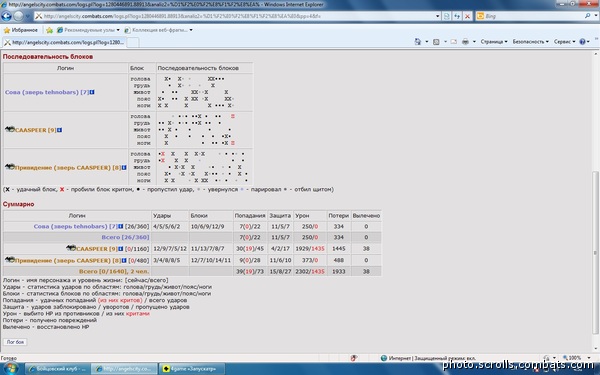
Task: Open Сова (зверь tehnobars) link in block table
Action: click(47, 92)
